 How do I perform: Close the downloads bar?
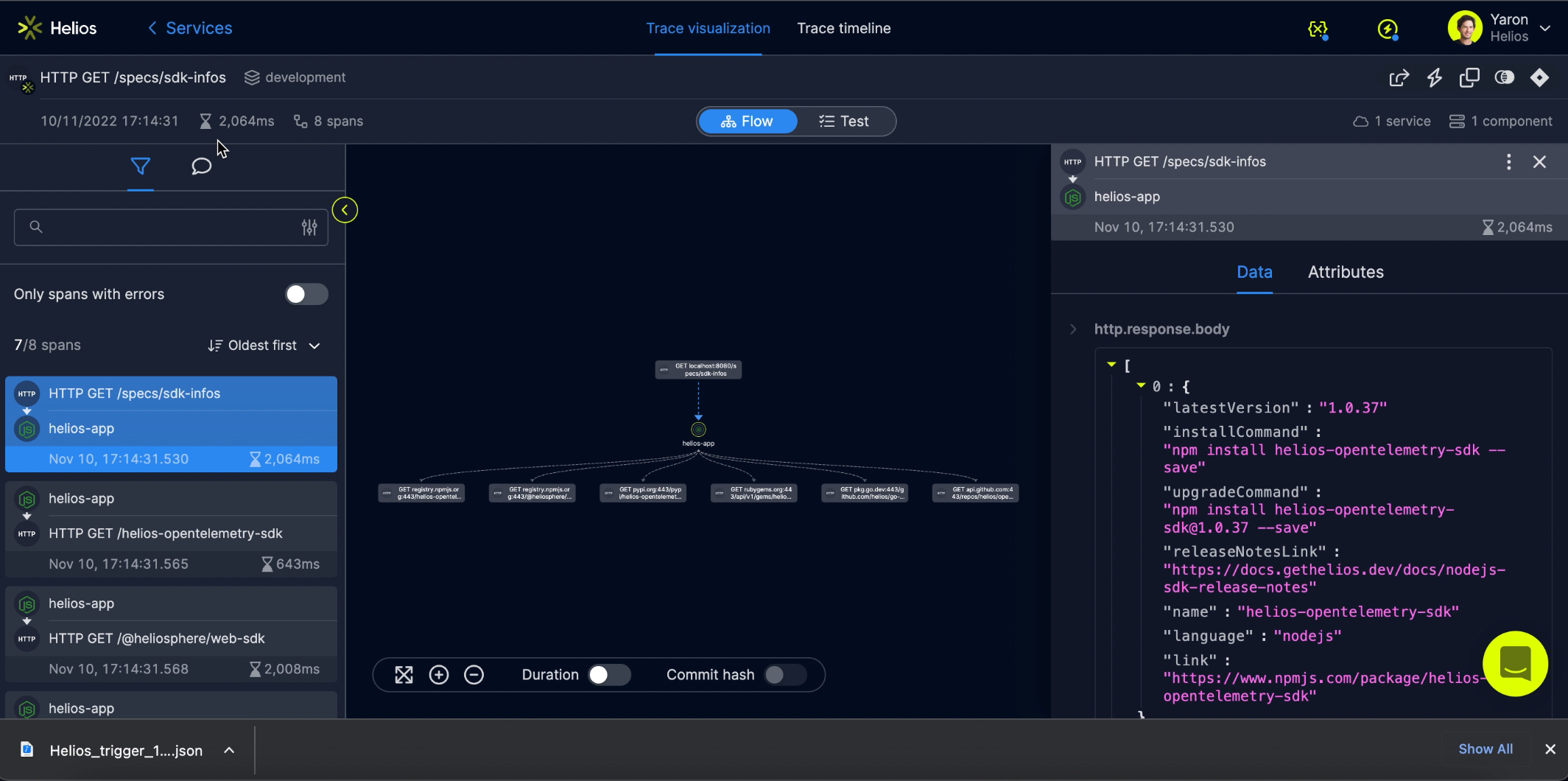1550,749
